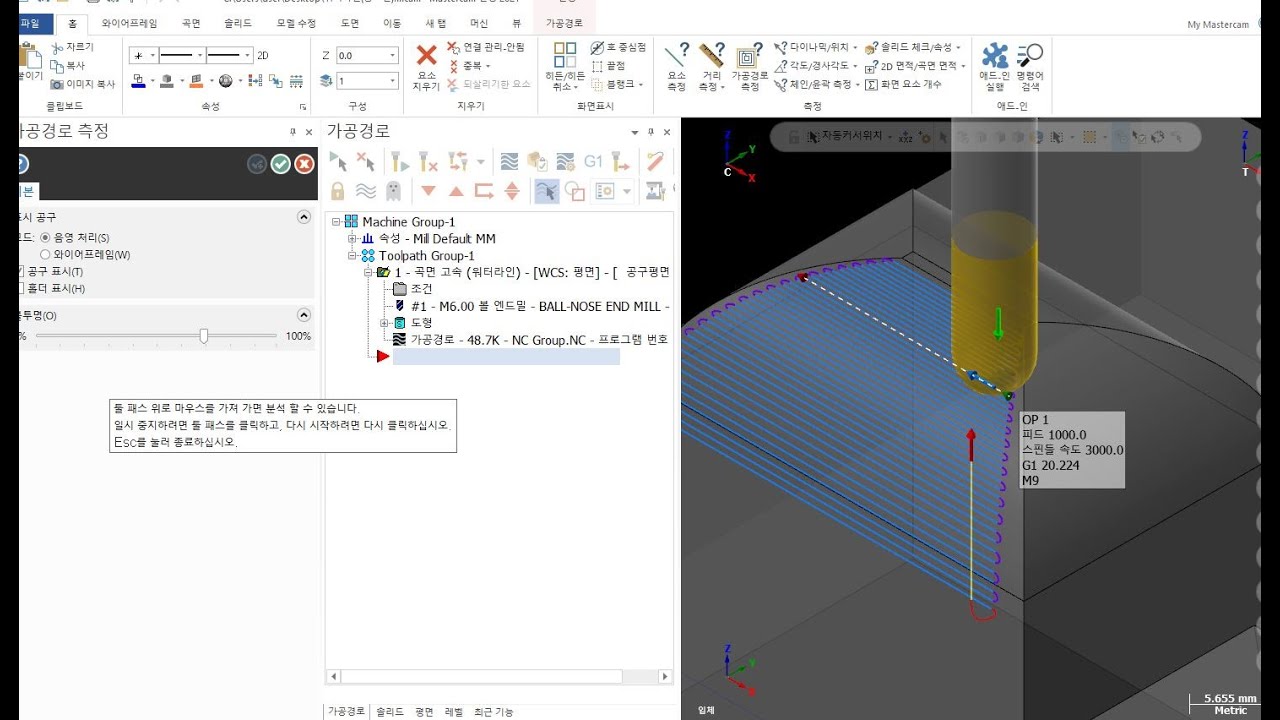Toggle toolpath display wave icon
Viewport: 1280px width, 720px height.
click(366, 190)
